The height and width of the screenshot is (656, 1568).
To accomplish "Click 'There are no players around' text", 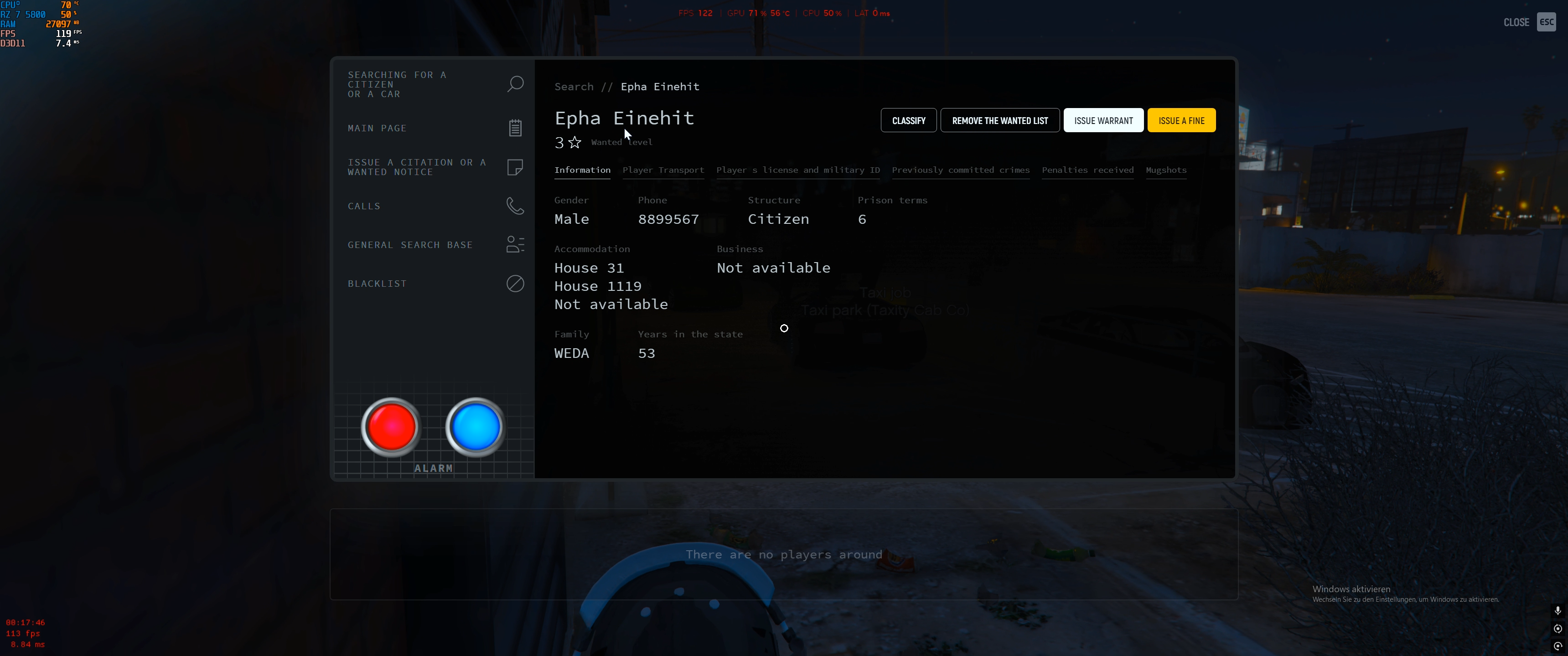I will (783, 555).
